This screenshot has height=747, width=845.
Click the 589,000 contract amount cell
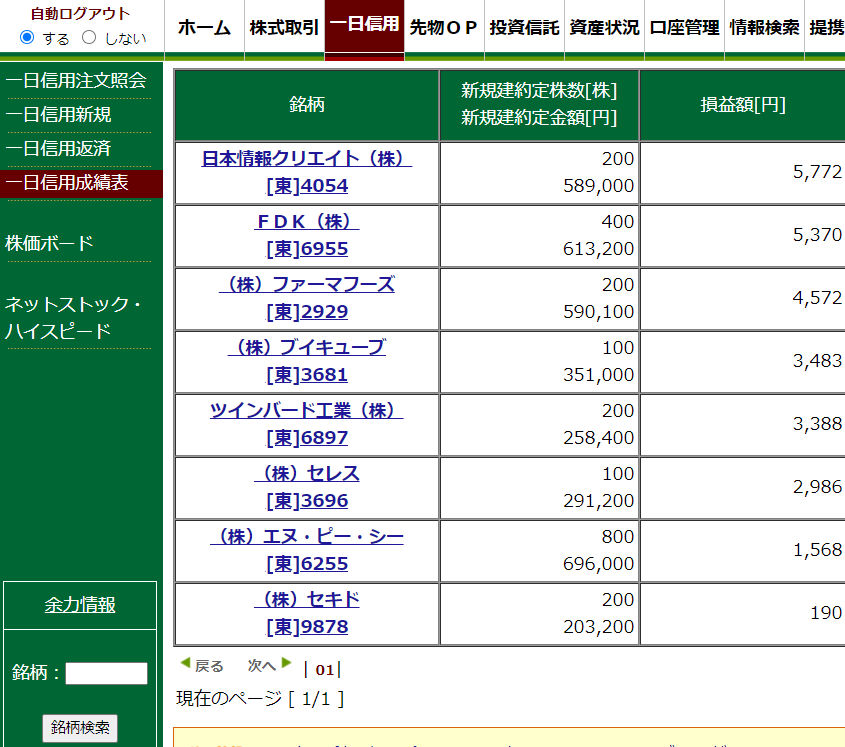coord(598,186)
